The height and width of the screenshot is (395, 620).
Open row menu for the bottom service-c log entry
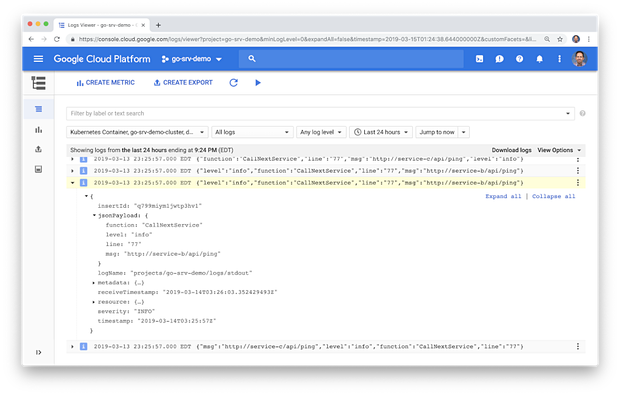click(578, 346)
